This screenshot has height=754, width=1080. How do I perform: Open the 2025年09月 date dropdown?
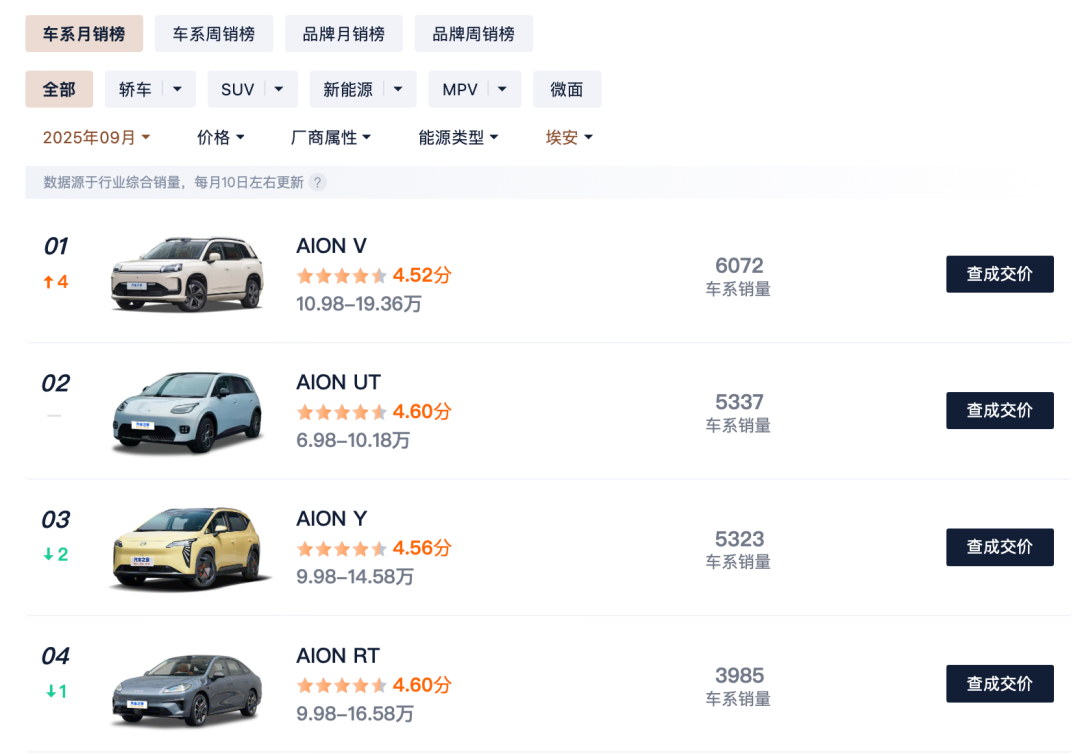(x=96, y=138)
